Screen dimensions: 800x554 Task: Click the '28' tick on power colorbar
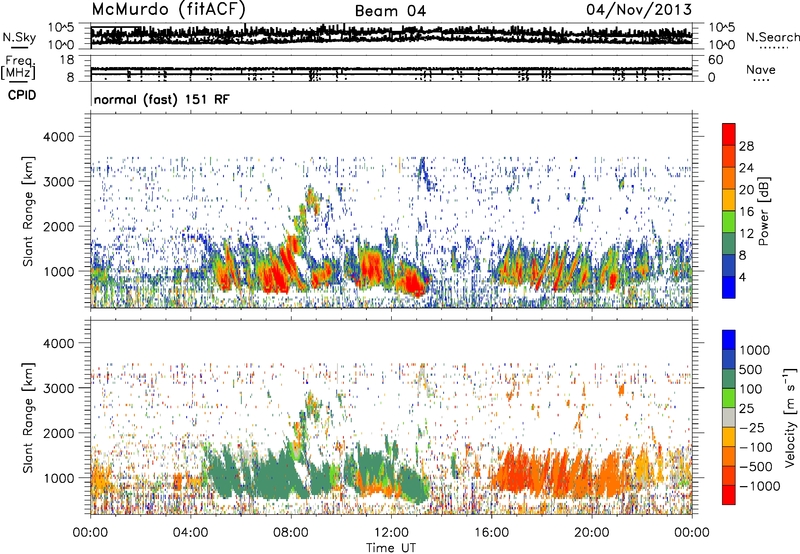(x=746, y=146)
